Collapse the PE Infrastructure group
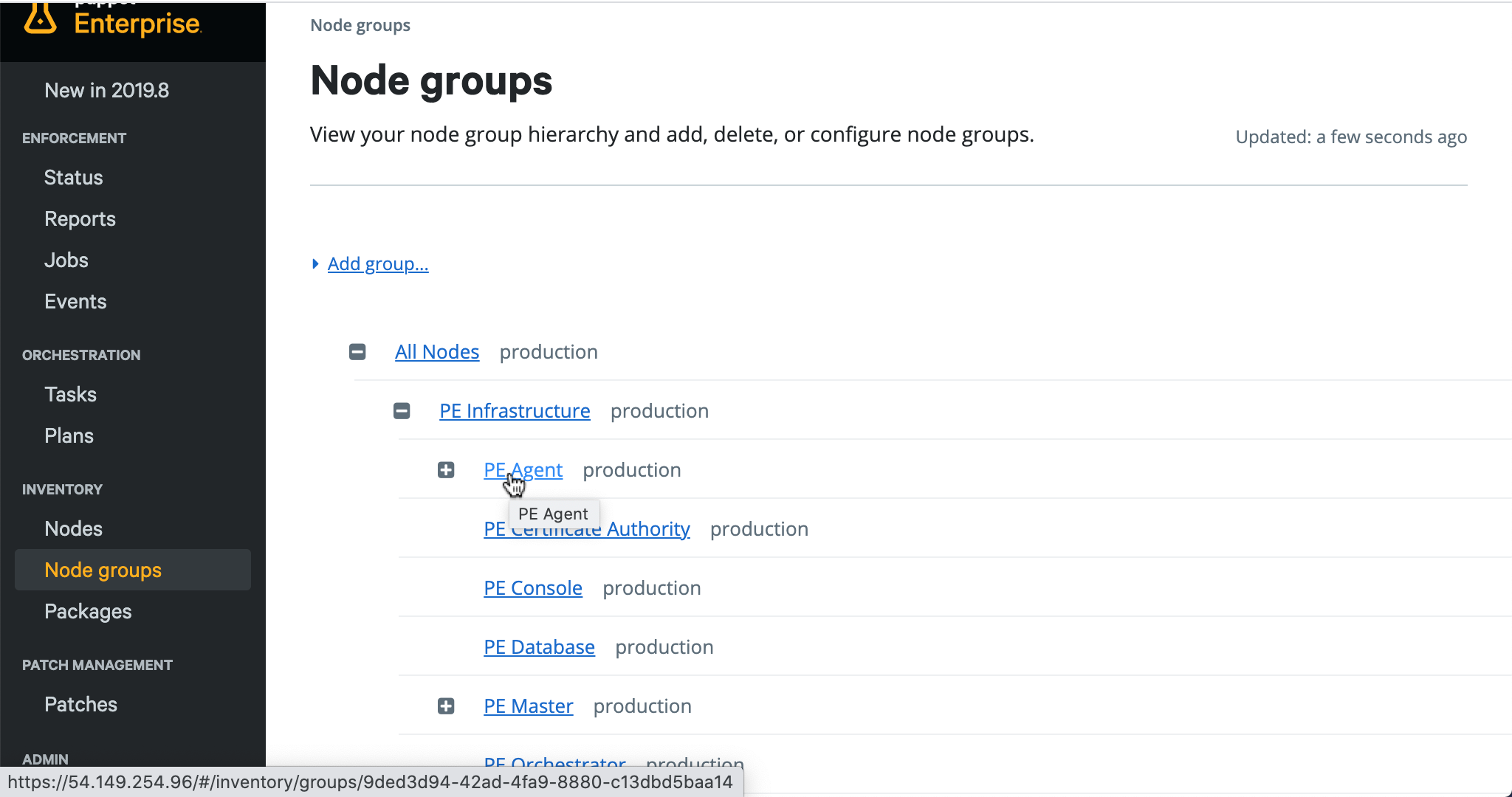 tap(402, 411)
